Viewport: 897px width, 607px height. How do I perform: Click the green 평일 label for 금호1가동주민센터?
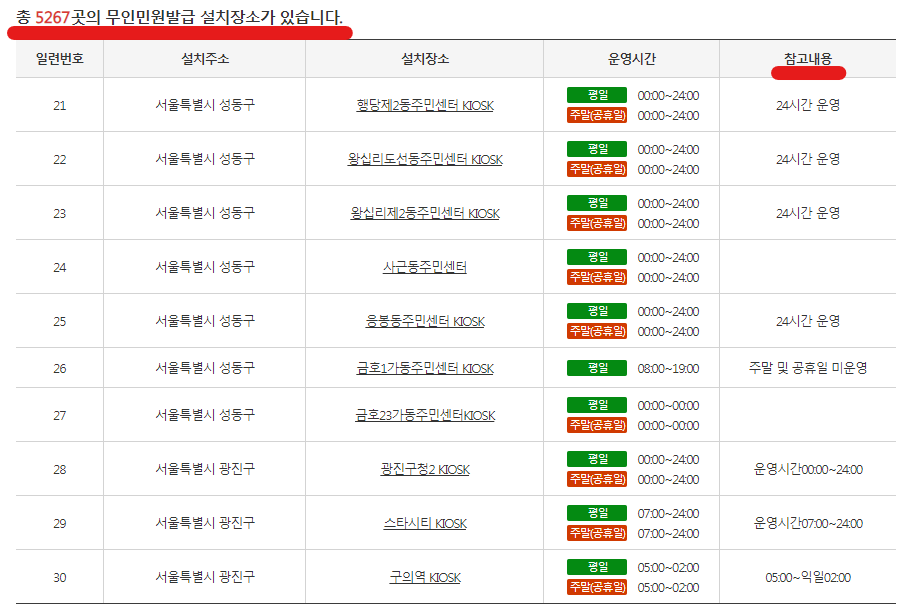[x=596, y=367]
